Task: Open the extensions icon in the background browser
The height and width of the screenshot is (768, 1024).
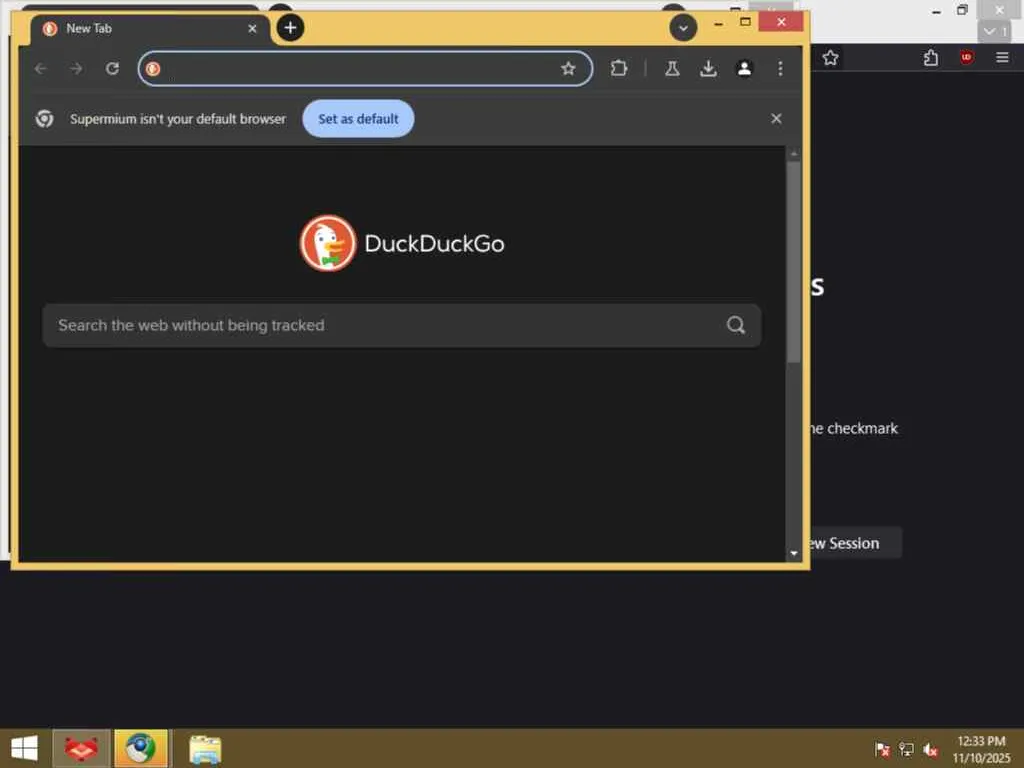Action: point(931,58)
